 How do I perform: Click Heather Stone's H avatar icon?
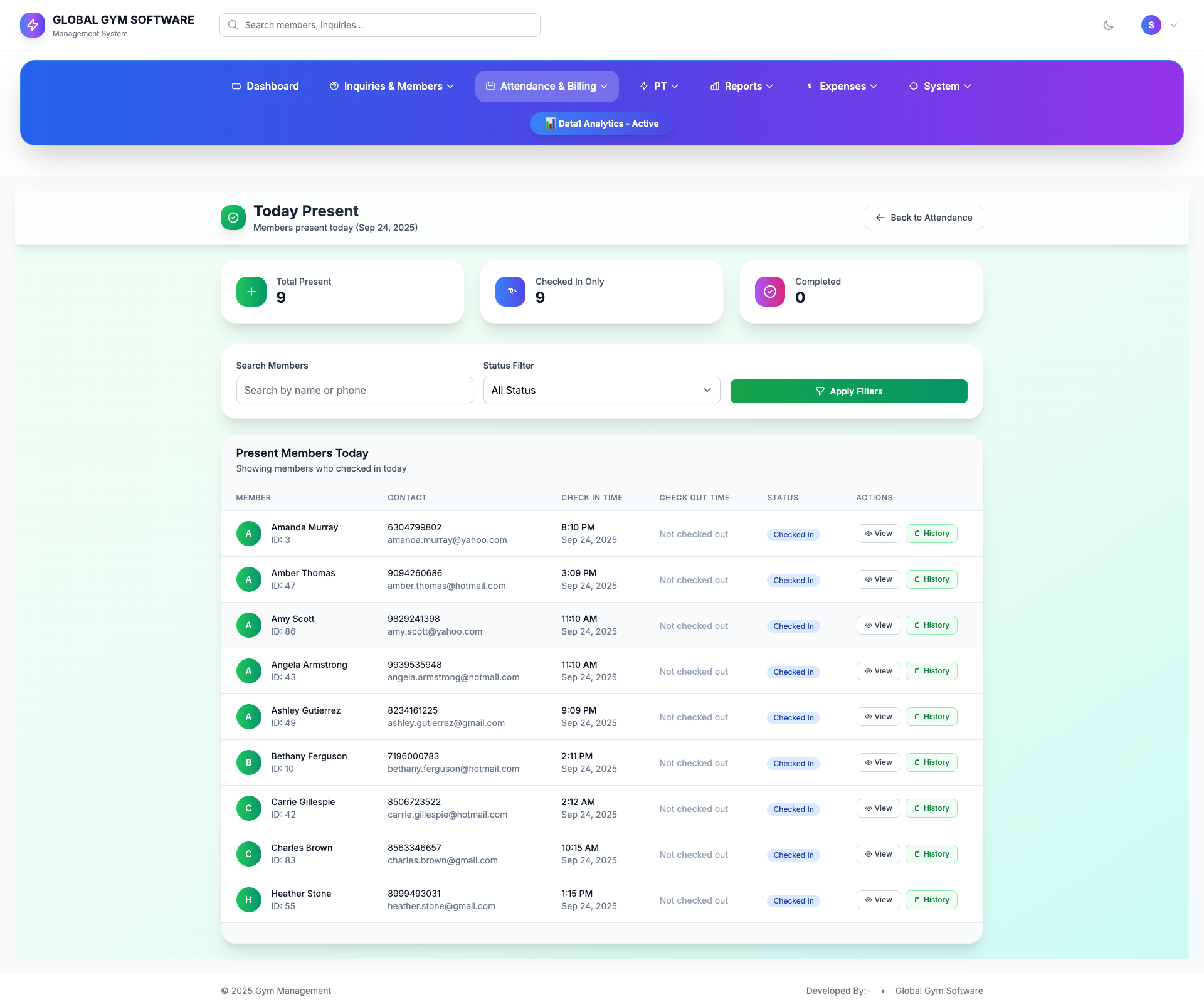(x=248, y=900)
